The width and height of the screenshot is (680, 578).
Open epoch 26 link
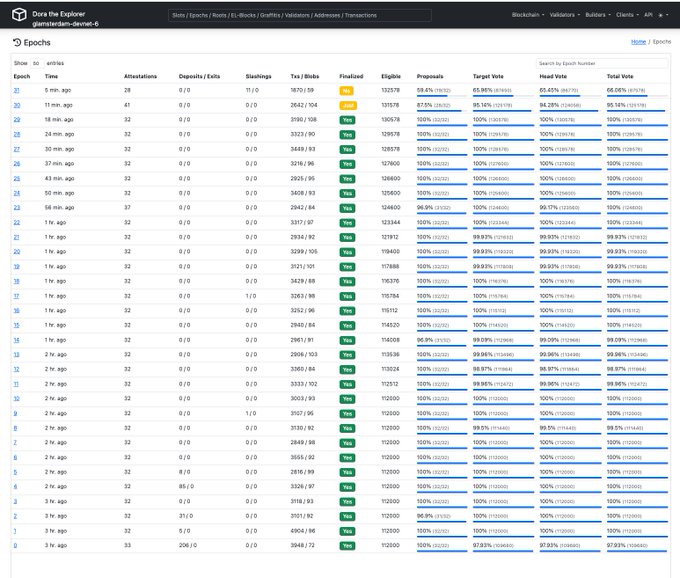click(x=17, y=163)
